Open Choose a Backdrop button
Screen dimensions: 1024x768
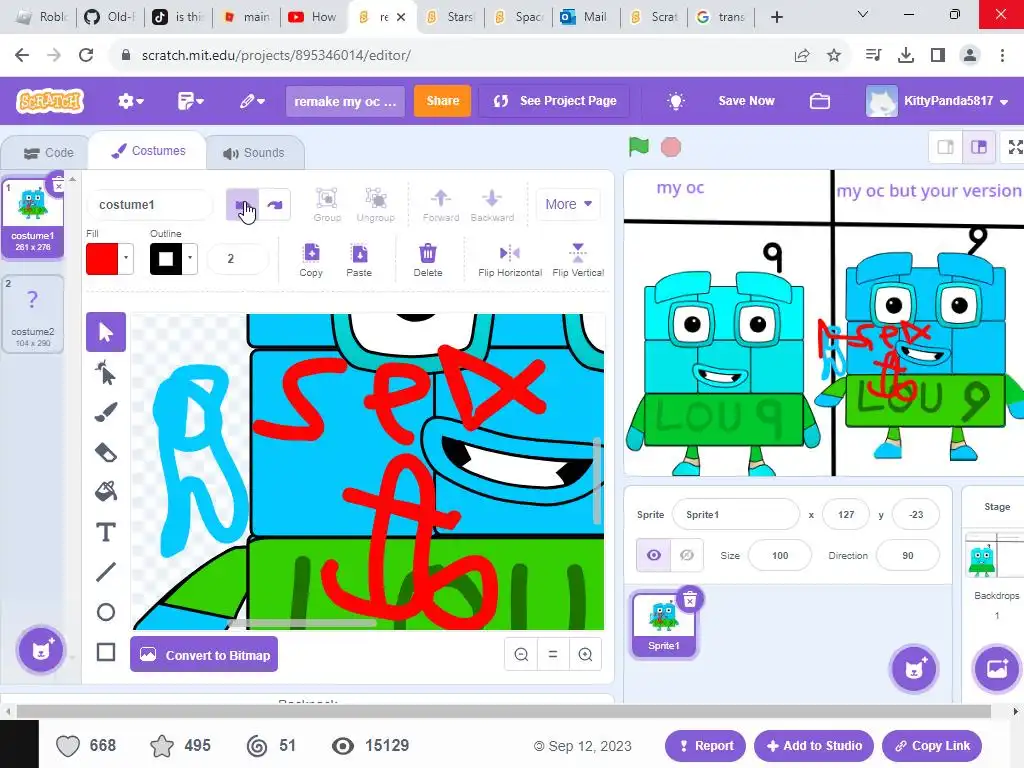(997, 669)
